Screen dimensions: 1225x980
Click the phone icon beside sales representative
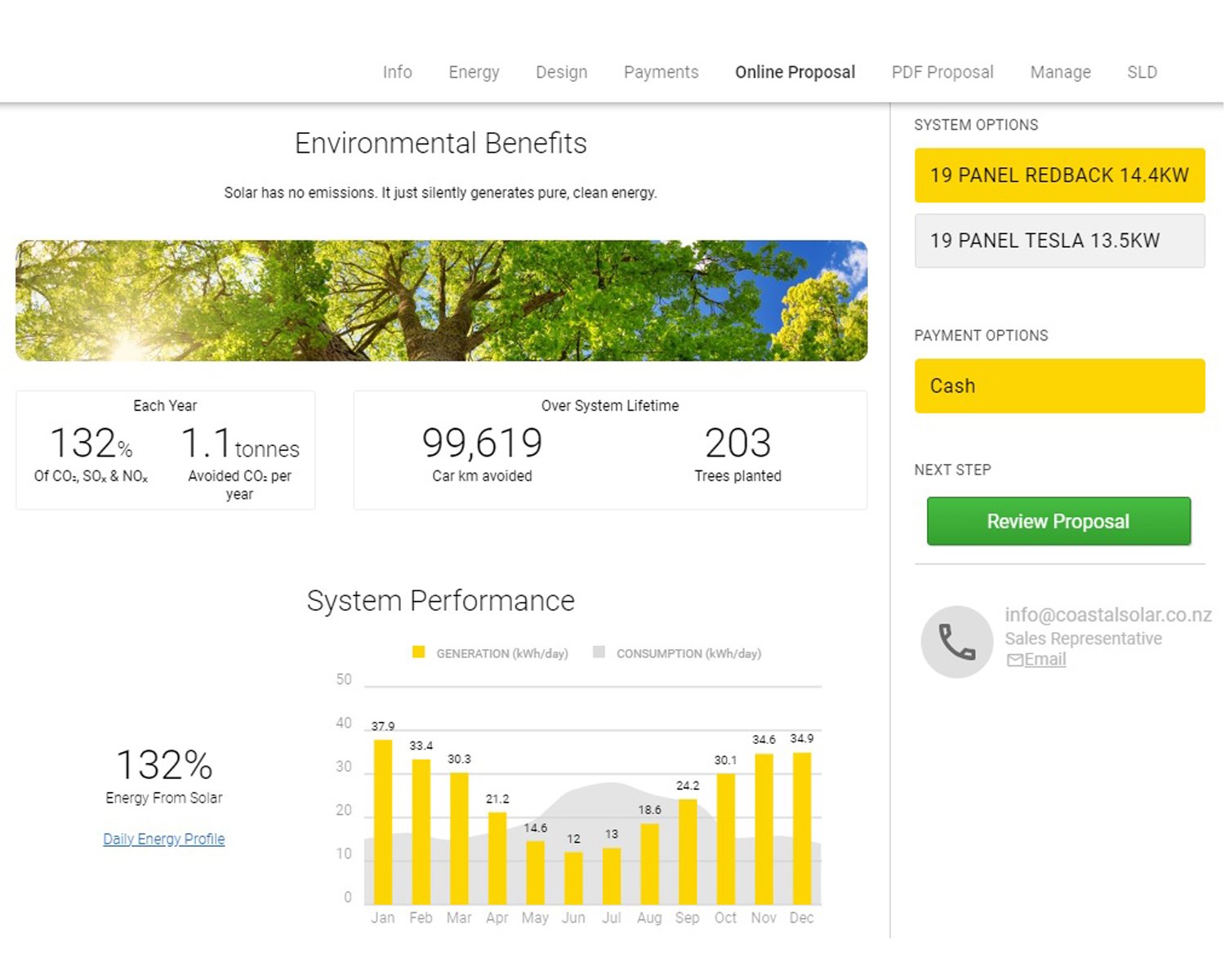(x=956, y=642)
